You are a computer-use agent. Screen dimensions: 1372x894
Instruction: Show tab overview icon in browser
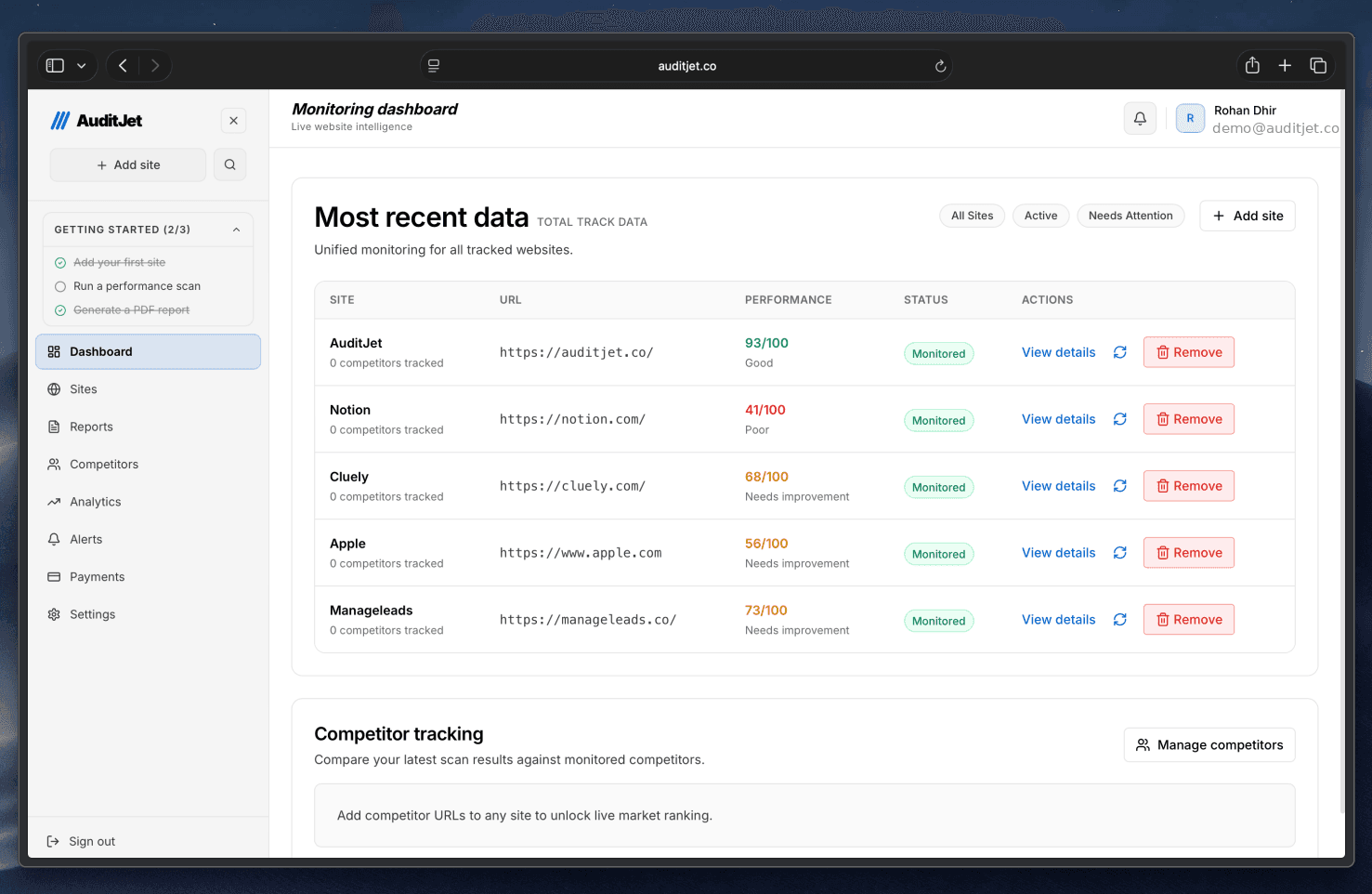pos(1318,65)
